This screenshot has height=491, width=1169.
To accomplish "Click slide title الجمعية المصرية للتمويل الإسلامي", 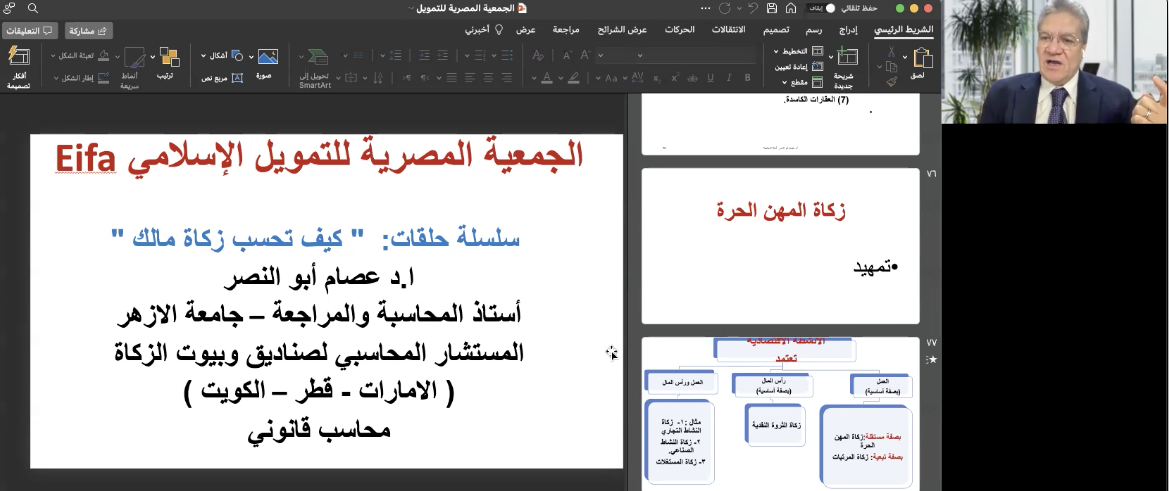I will (x=321, y=156).
